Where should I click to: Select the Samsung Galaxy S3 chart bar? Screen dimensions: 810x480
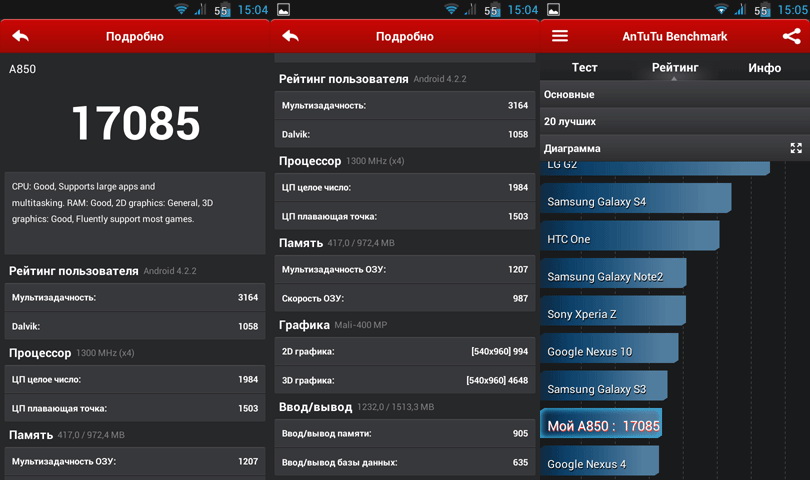tap(604, 385)
